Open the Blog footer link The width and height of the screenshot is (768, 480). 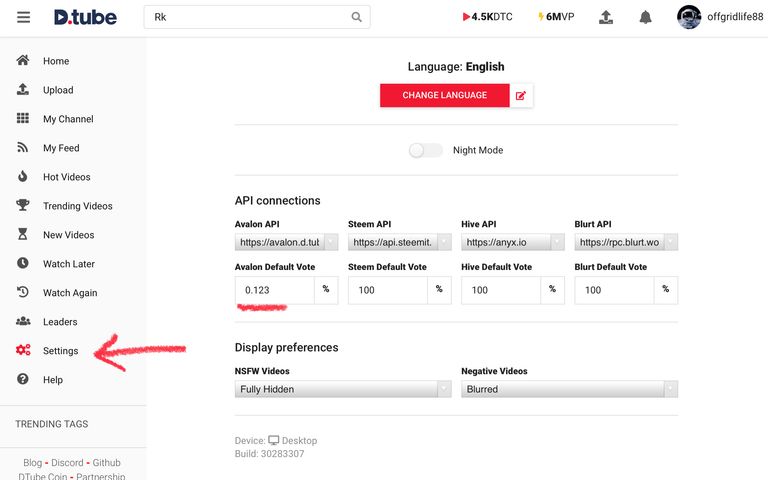(x=32, y=462)
